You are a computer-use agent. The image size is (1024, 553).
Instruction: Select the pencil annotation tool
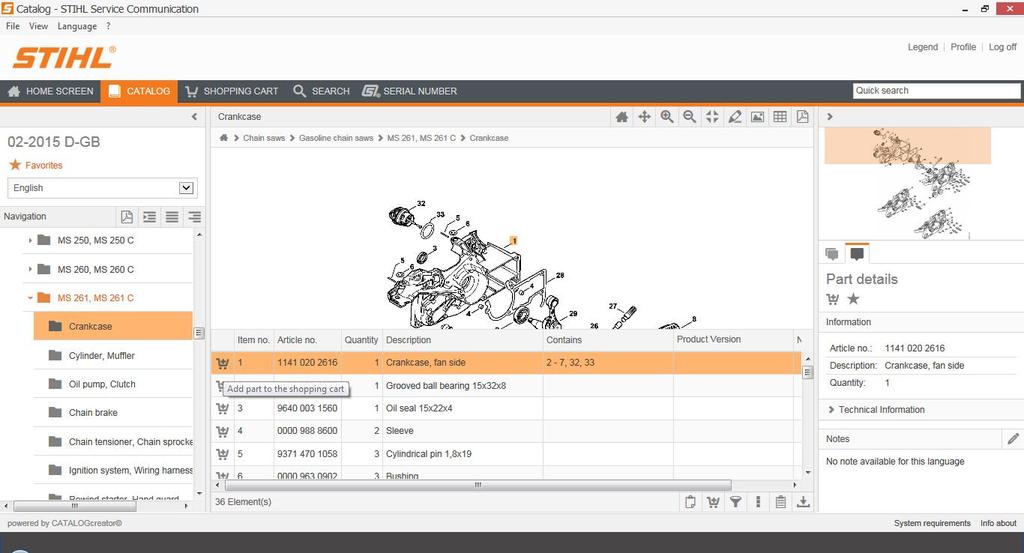(x=735, y=117)
